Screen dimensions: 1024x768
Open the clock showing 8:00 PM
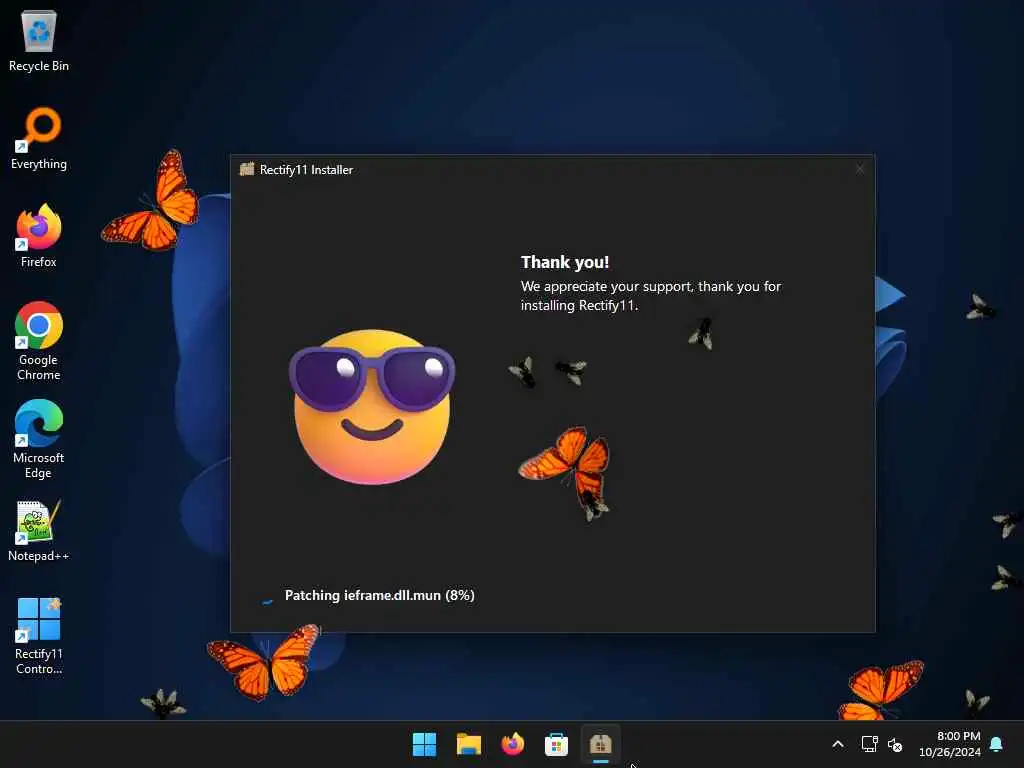950,744
